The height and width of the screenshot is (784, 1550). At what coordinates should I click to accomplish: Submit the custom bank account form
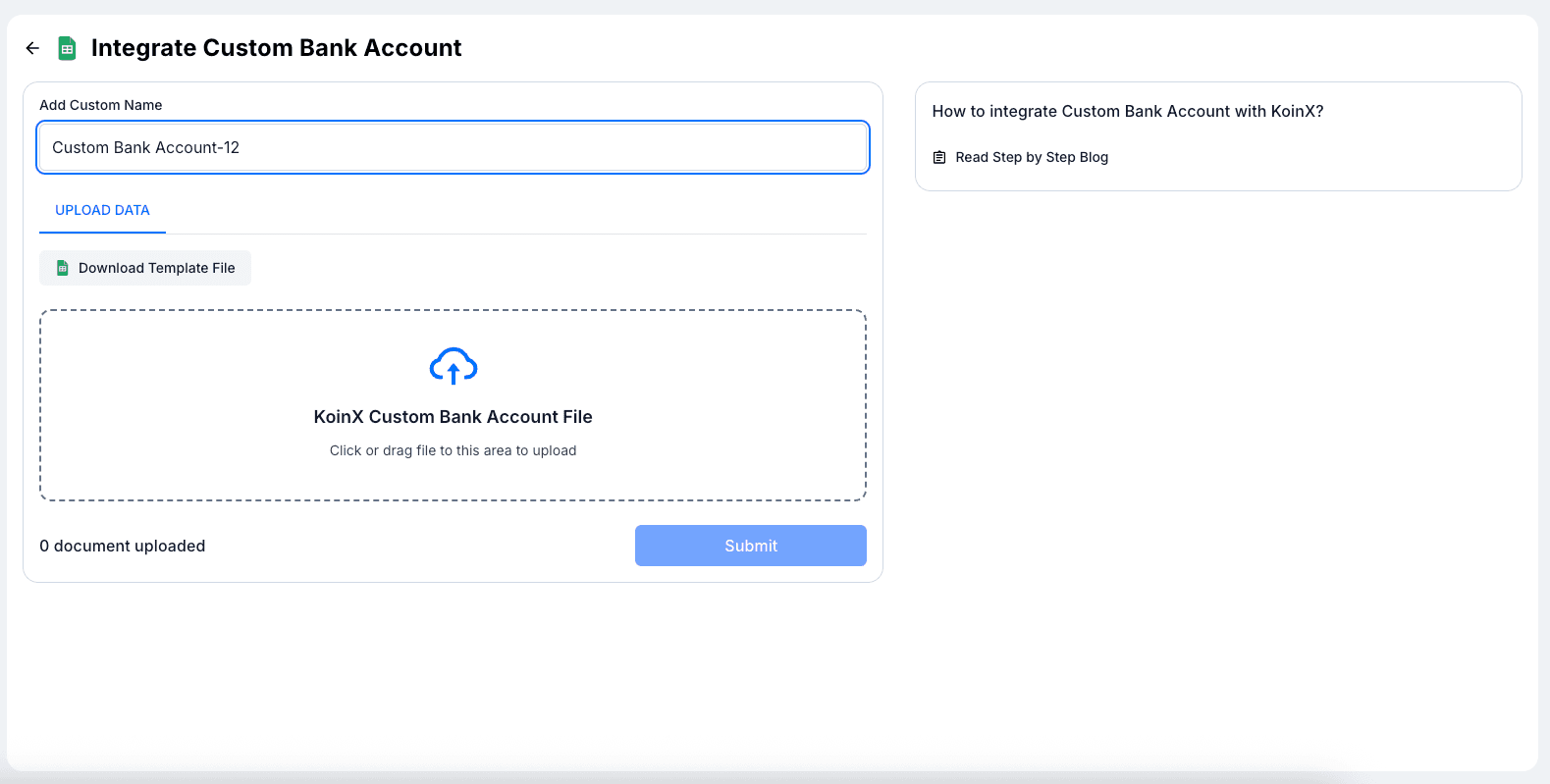click(751, 546)
